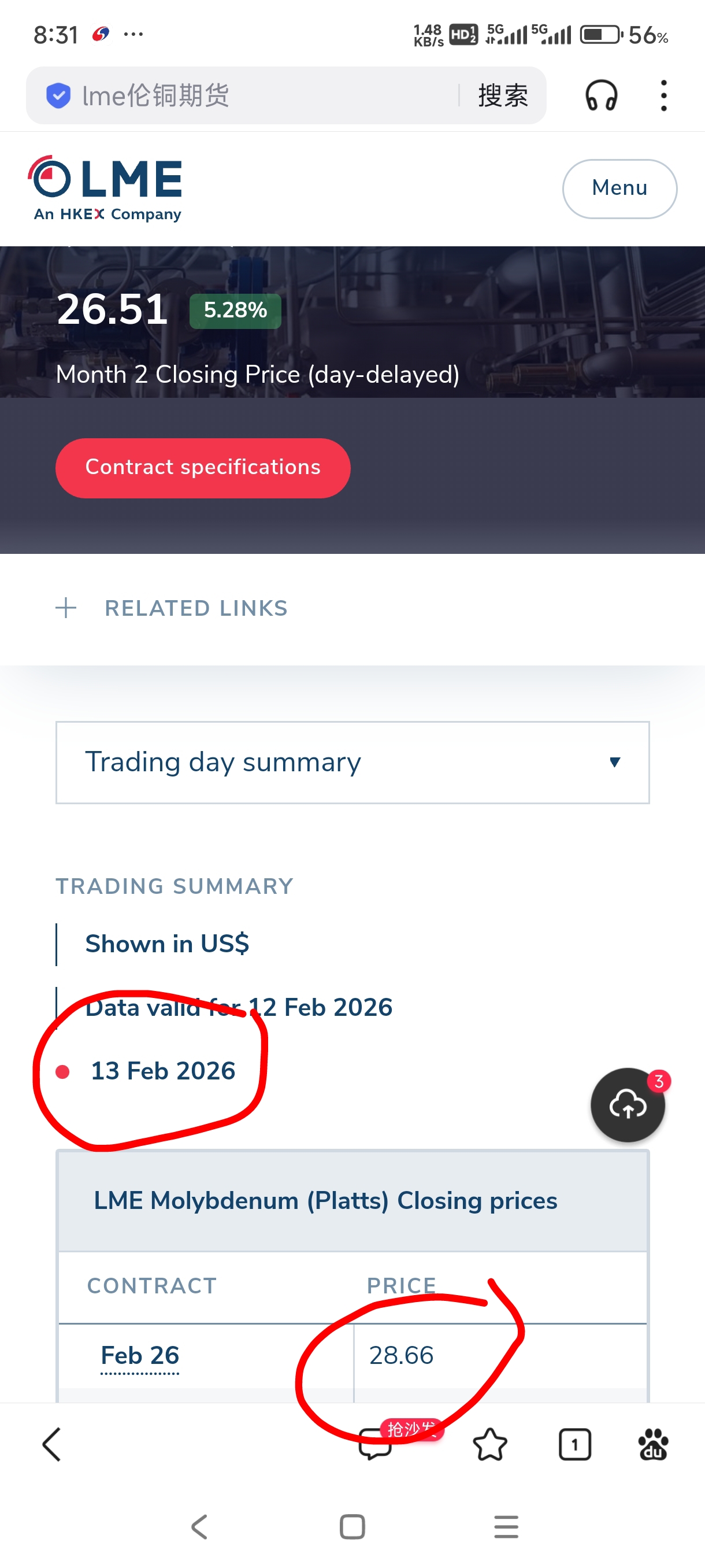Open the Trading day summary dropdown
Viewport: 705px width, 1568px height.
tap(352, 762)
